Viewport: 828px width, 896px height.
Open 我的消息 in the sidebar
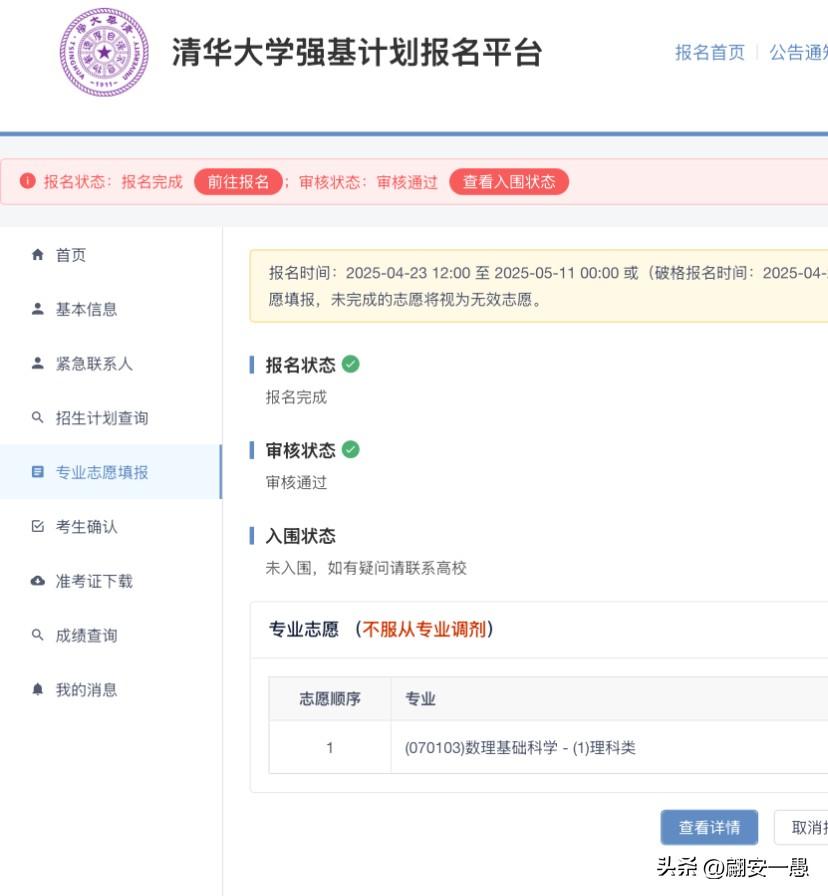111,690
